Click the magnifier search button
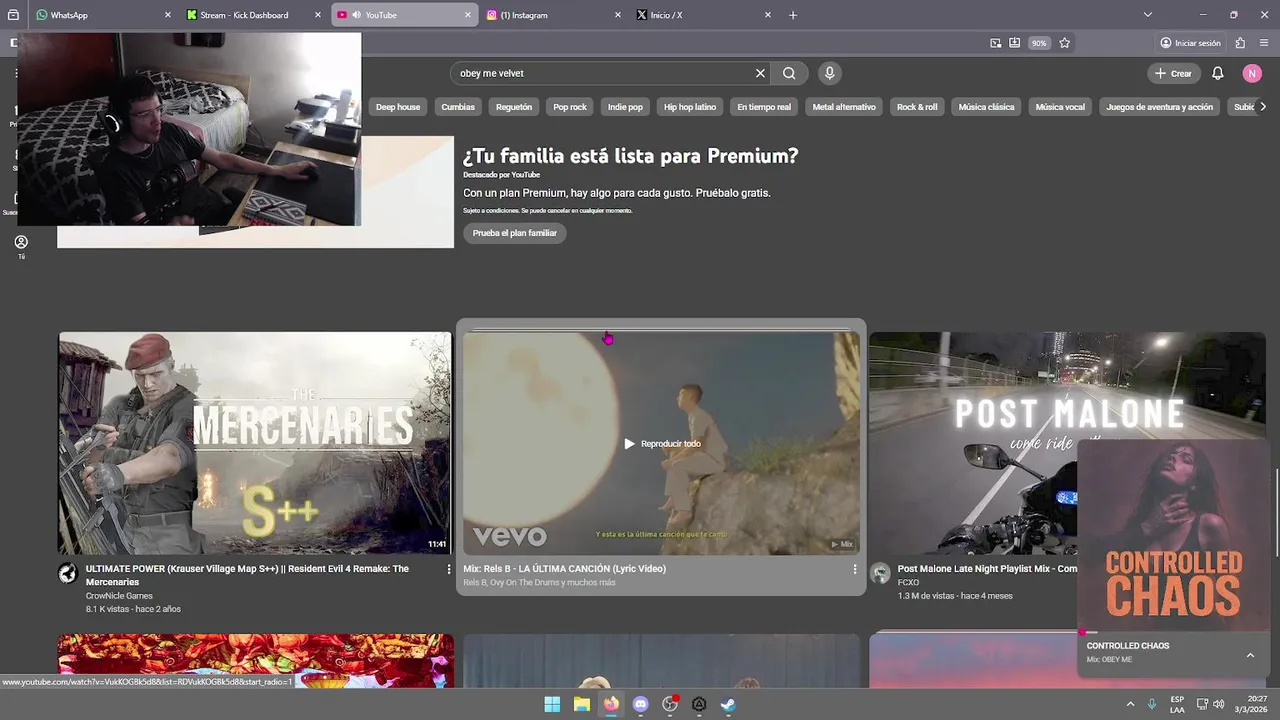 [789, 73]
